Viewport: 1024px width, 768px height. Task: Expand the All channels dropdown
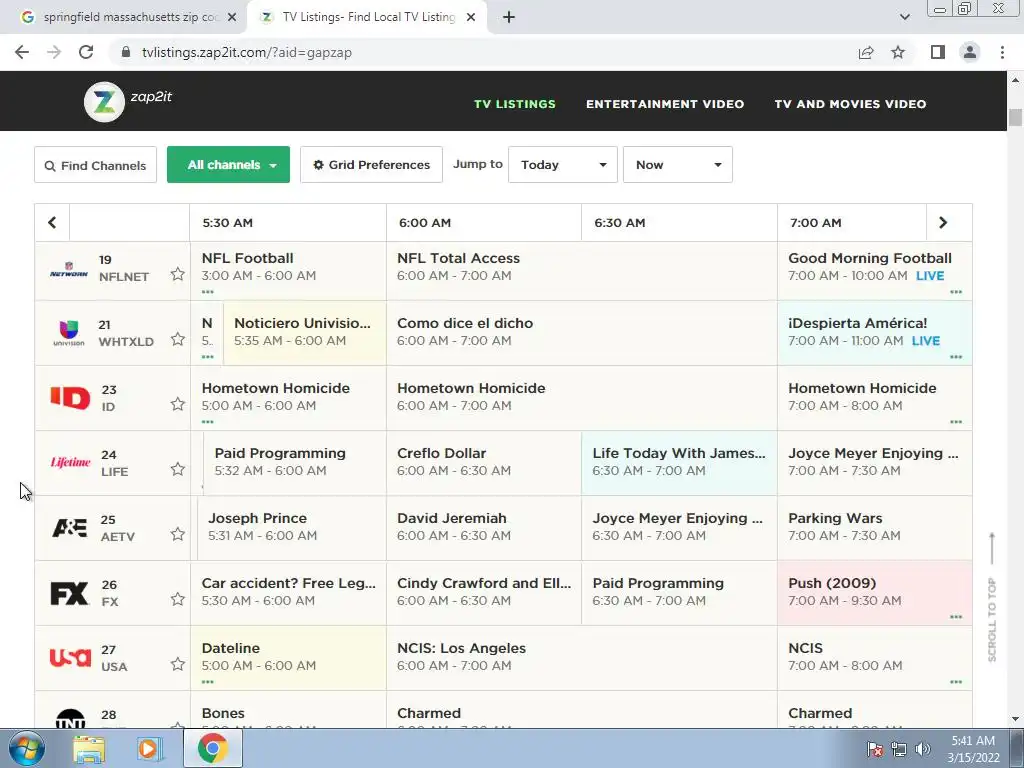(228, 165)
